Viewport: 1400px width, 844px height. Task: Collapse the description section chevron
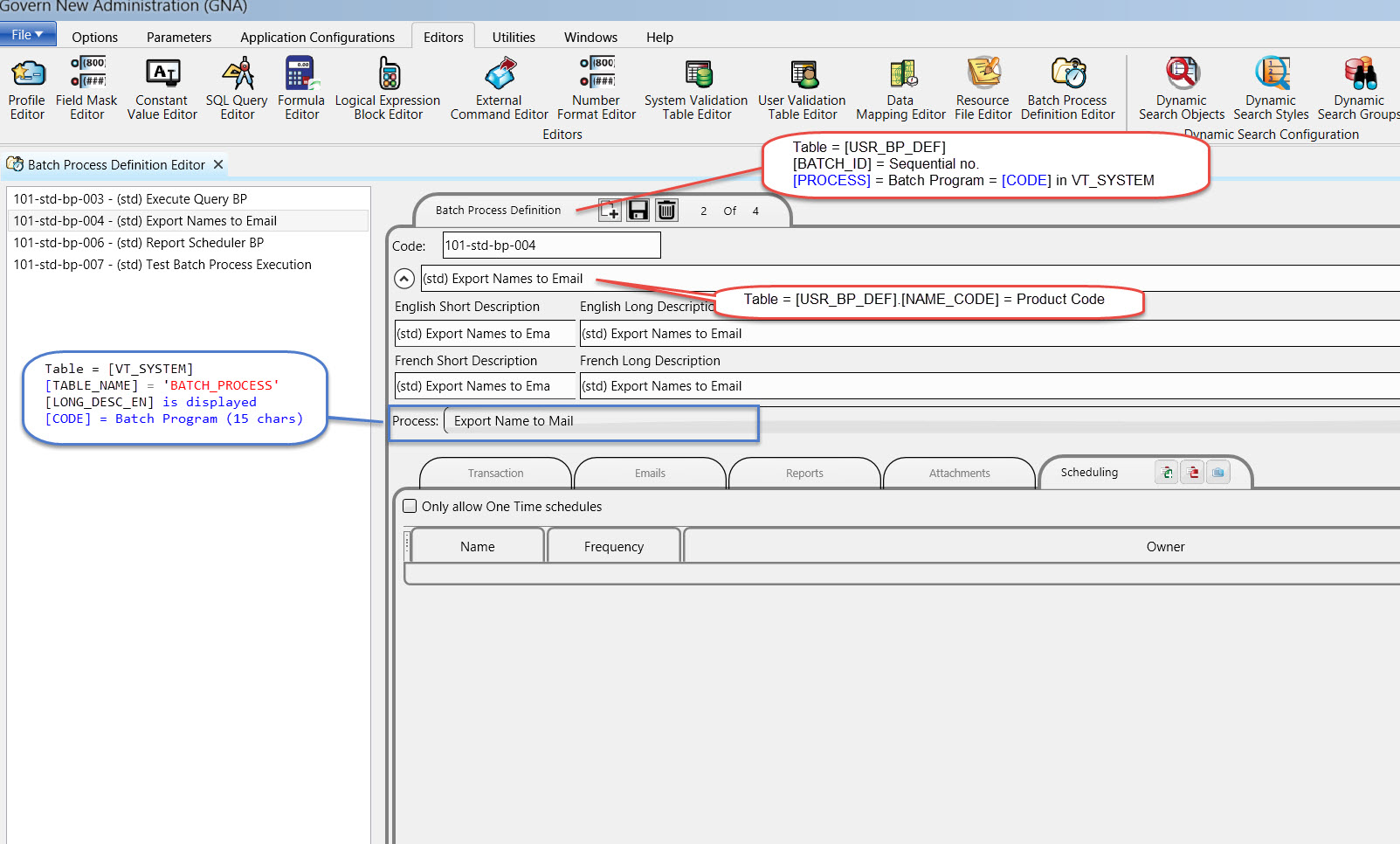403,279
